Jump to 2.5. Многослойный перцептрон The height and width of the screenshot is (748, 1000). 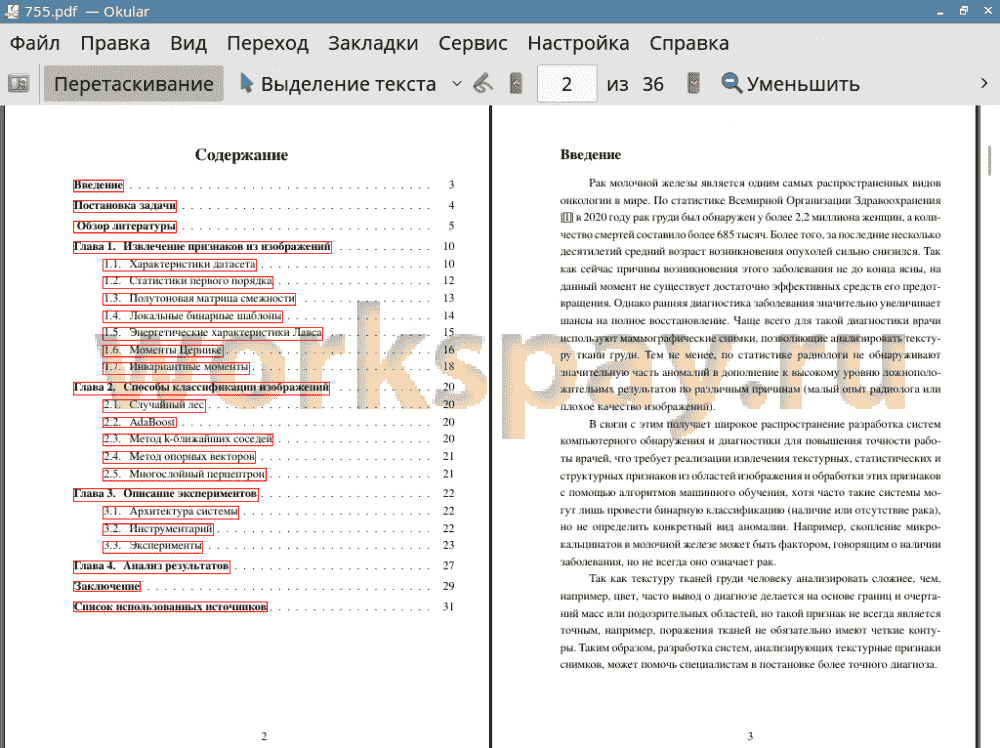pyautogui.click(x=184, y=474)
